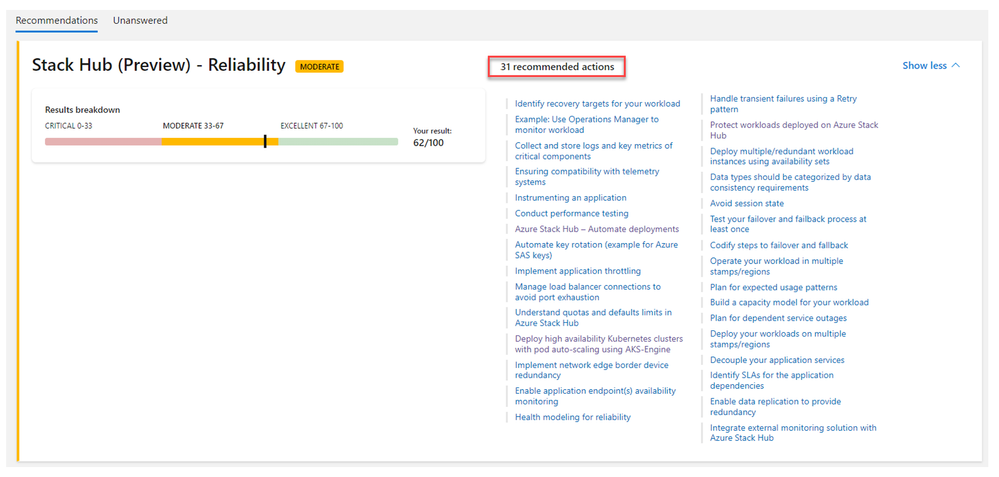
Task: Open Avoid session state link
Action: point(747,203)
